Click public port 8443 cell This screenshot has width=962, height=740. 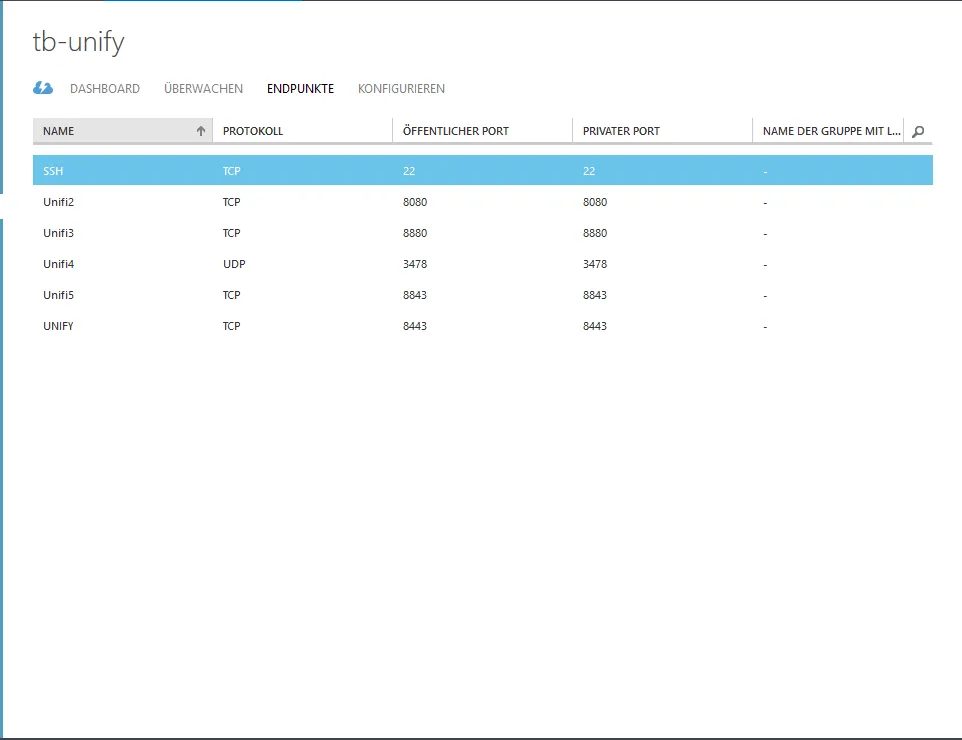[415, 326]
